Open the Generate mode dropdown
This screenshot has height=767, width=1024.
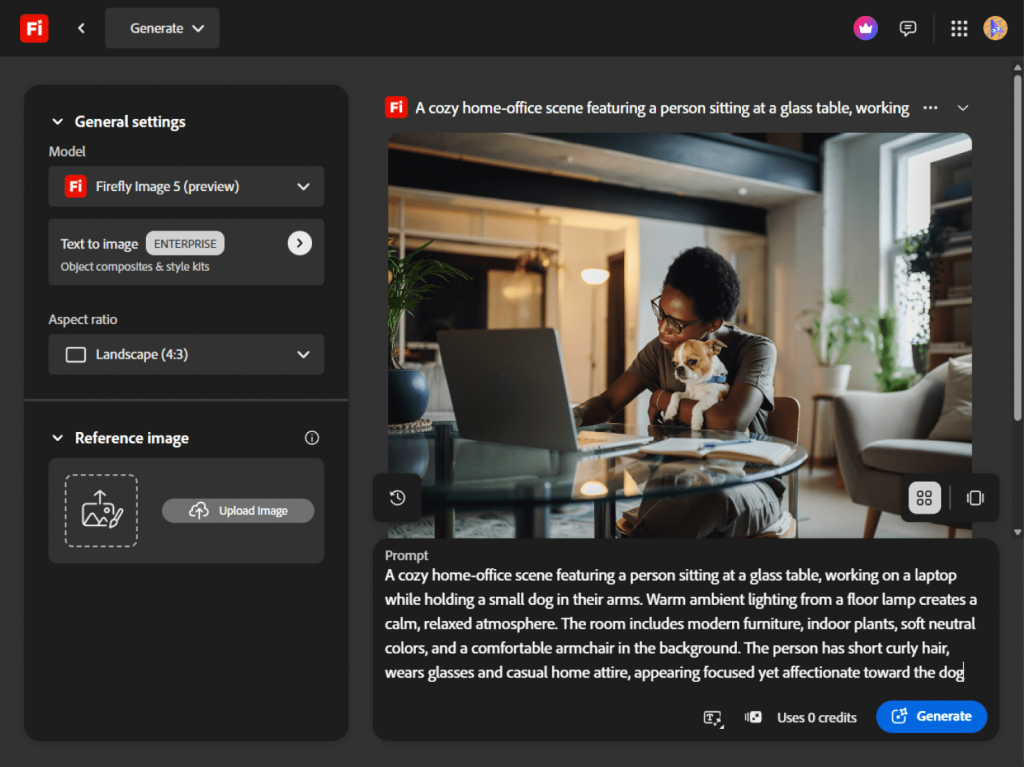click(x=162, y=28)
